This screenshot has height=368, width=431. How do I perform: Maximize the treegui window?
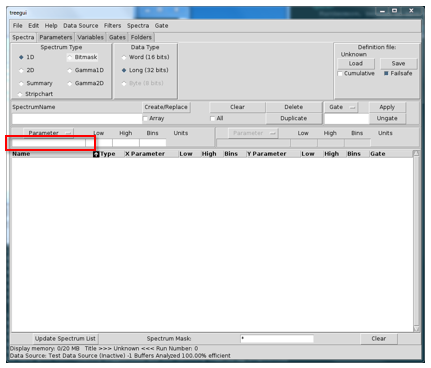click(395, 11)
